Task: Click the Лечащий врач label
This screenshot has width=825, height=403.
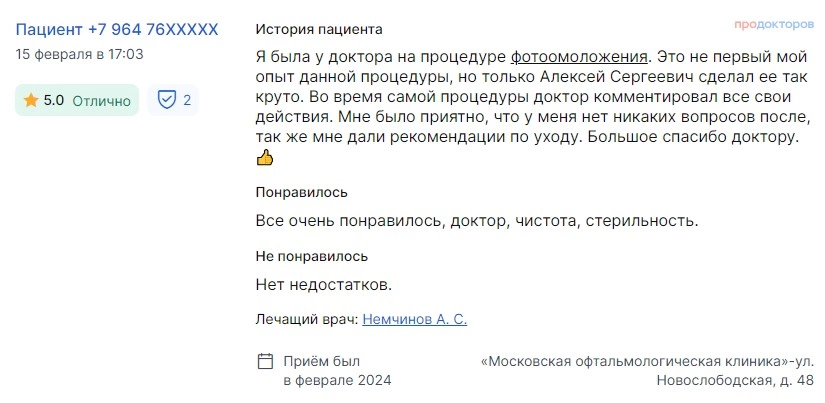Action: click(307, 319)
